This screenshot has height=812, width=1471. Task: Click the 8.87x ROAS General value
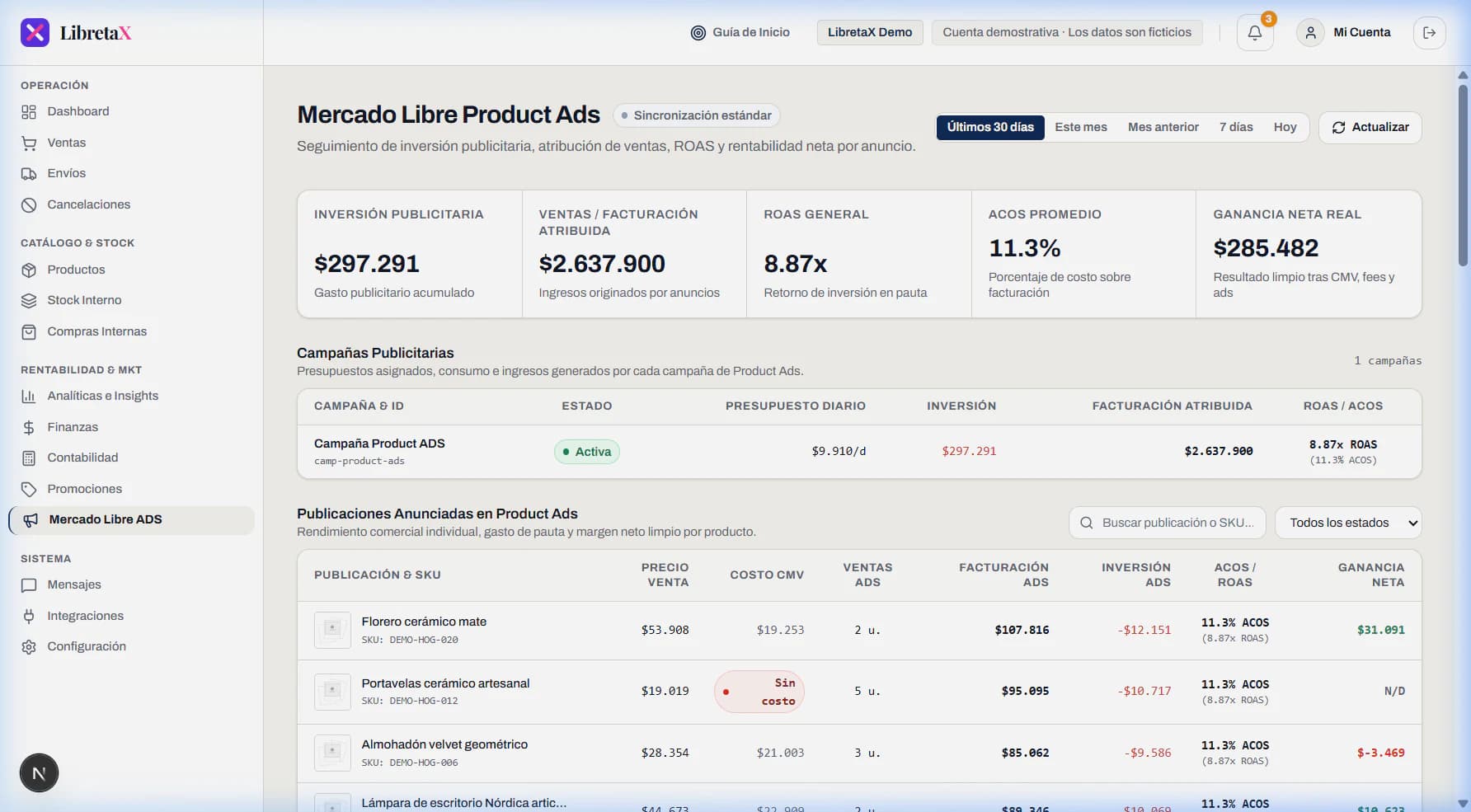pyautogui.click(x=796, y=264)
